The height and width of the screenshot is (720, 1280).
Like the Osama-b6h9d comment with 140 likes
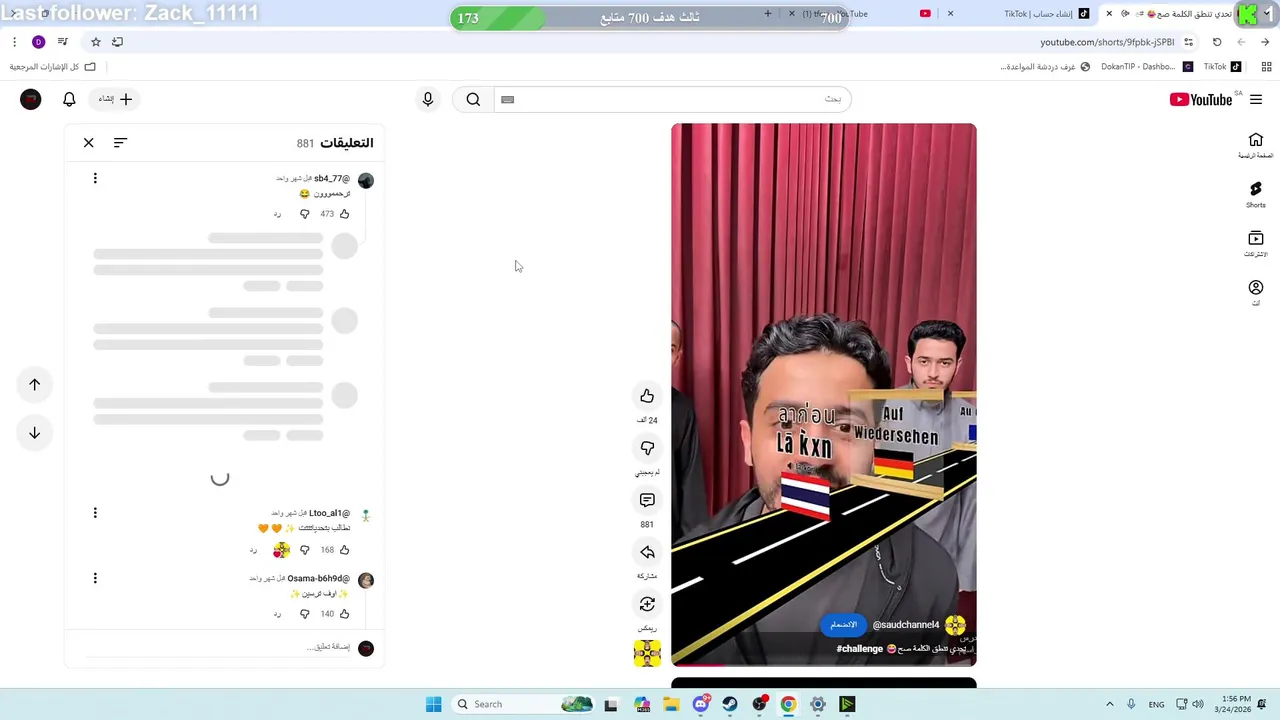[344, 614]
